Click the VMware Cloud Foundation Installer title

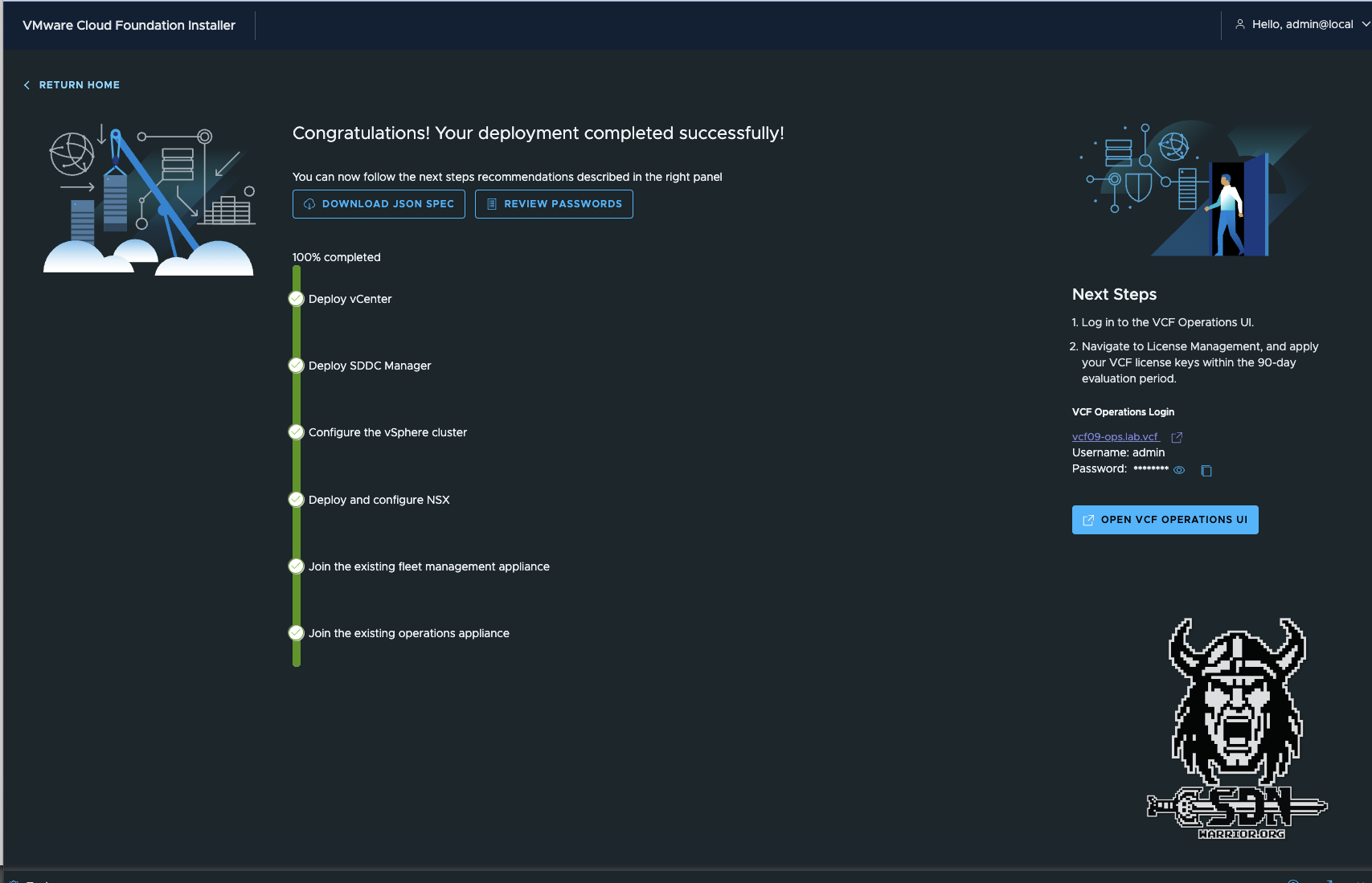click(129, 26)
